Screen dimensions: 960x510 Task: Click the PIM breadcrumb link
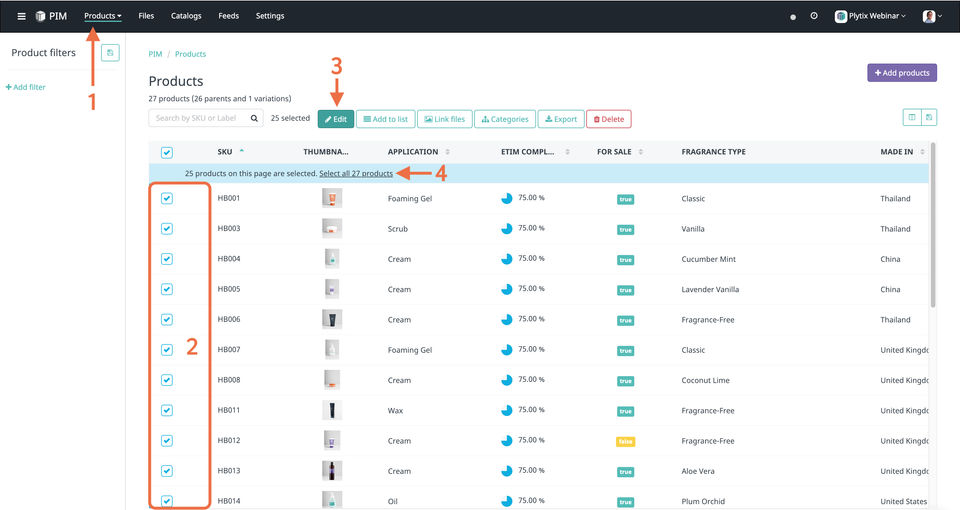tap(156, 54)
